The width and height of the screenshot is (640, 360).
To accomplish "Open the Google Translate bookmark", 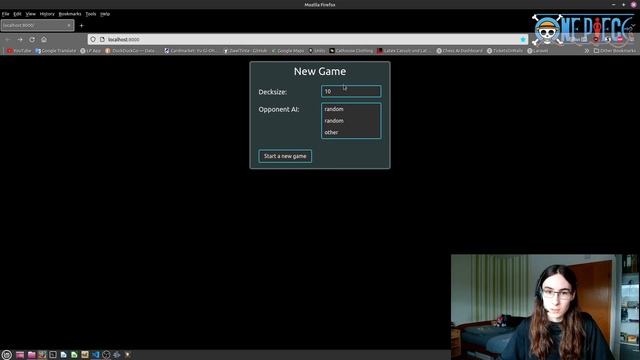I will [56, 51].
